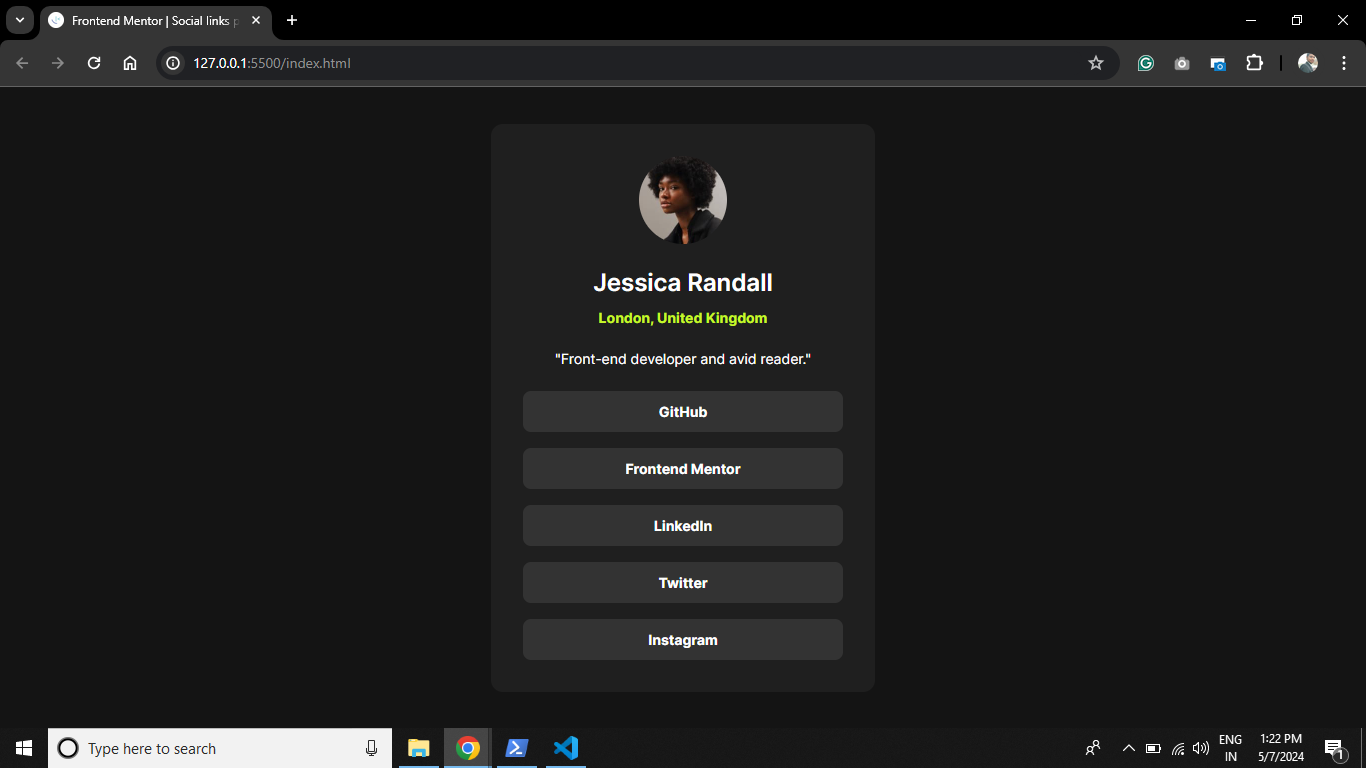Open the Windows Start menu
This screenshot has height=768, width=1366.
(24, 748)
